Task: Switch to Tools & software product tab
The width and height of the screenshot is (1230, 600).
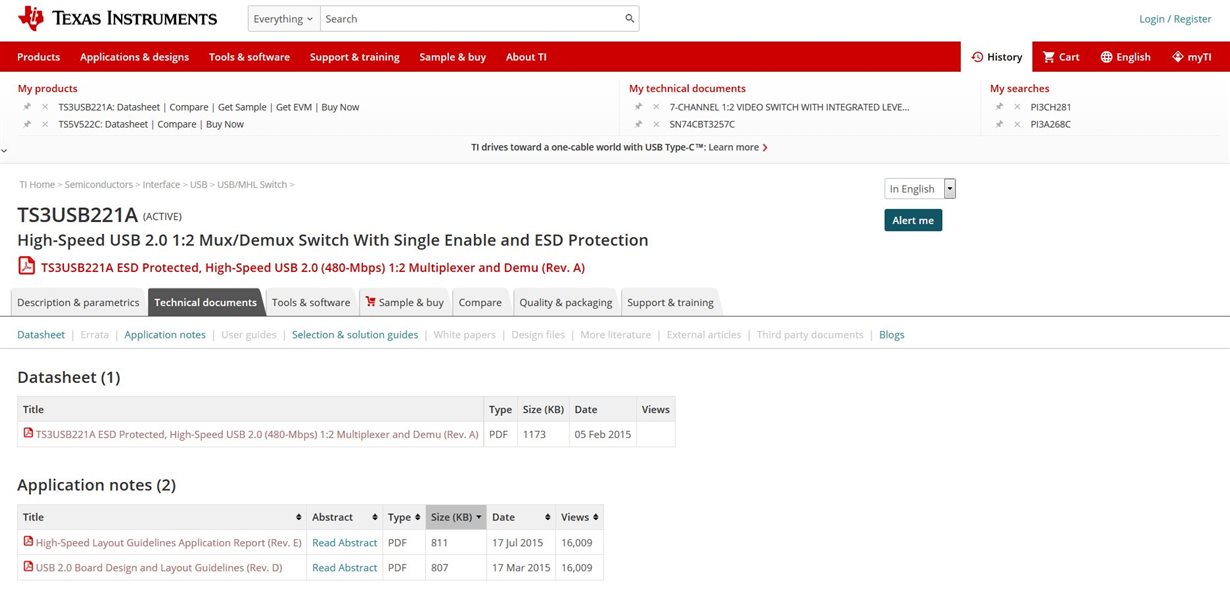Action: pos(311,302)
